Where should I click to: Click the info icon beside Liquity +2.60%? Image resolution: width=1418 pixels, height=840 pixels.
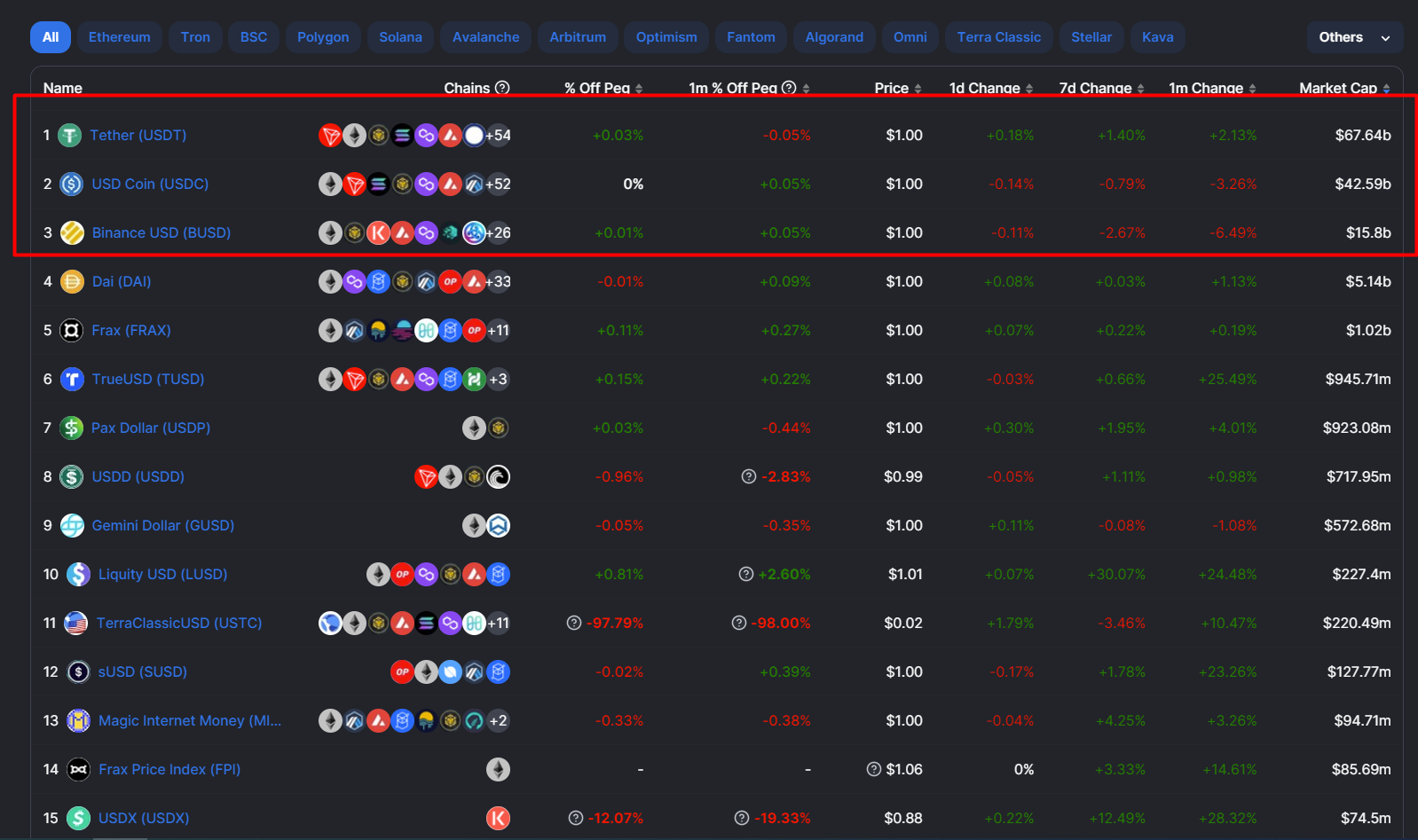click(x=746, y=575)
